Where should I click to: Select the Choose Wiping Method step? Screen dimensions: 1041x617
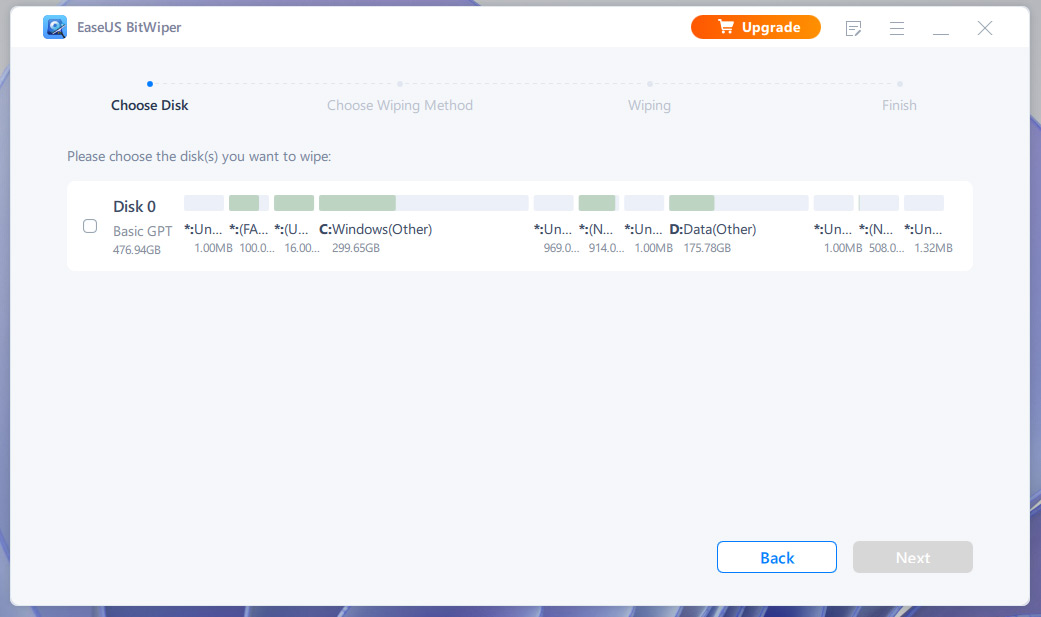(x=400, y=105)
